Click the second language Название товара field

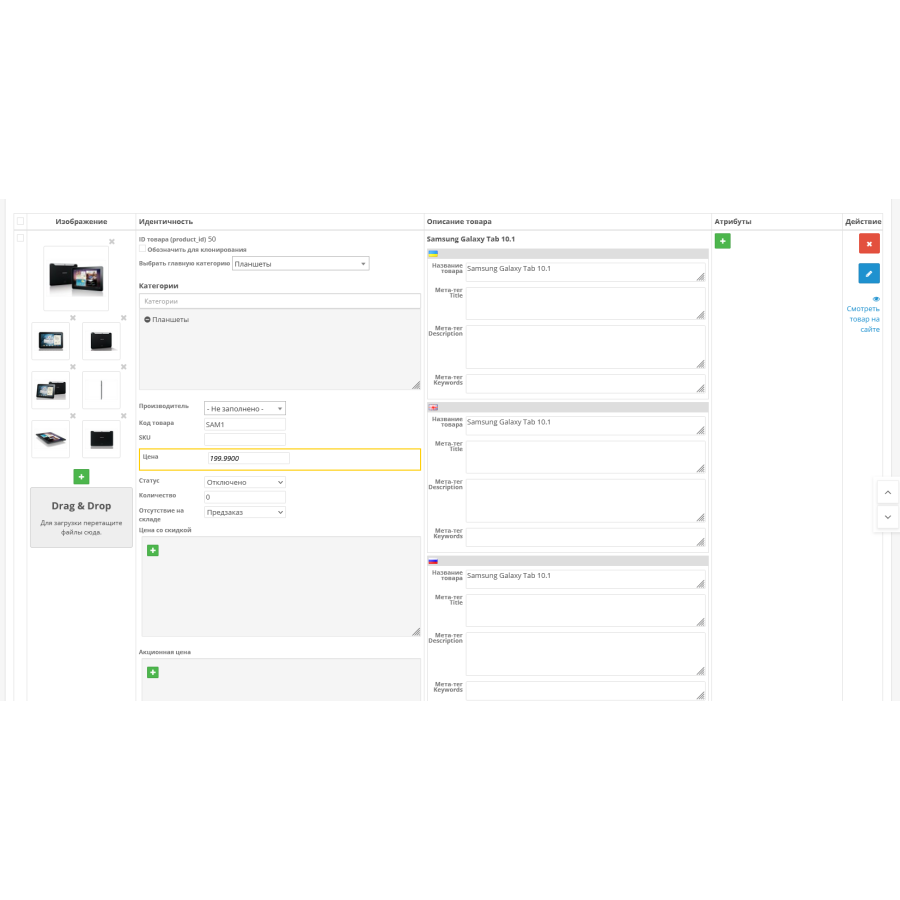[x=585, y=425]
